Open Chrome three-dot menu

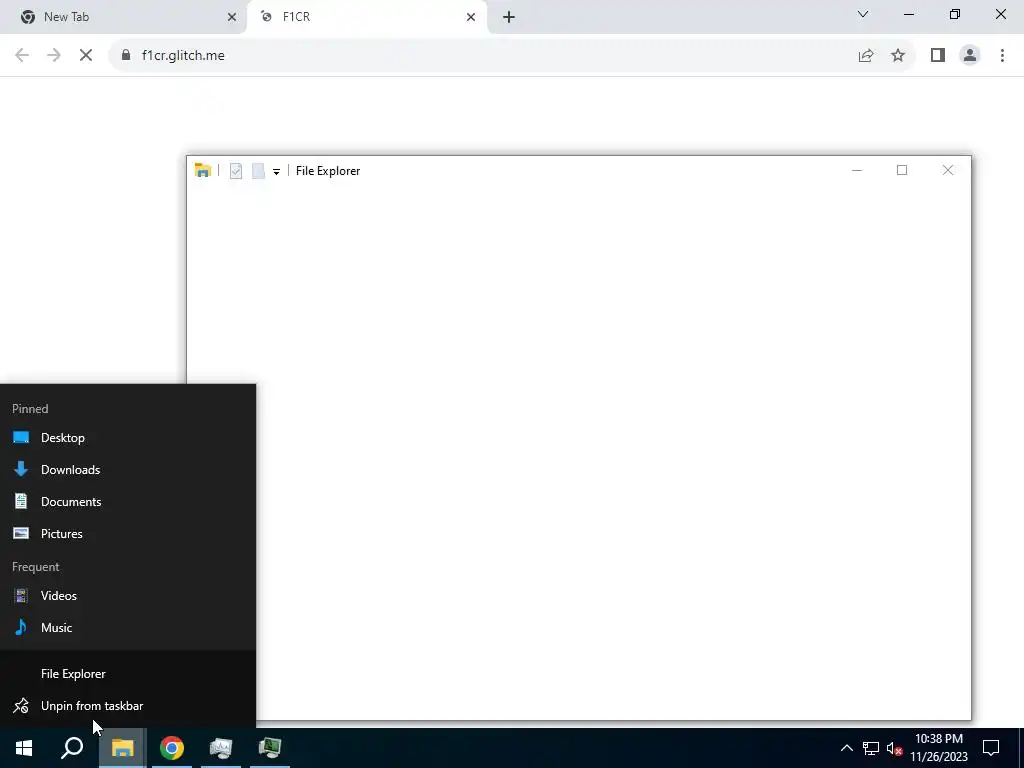pos(1002,56)
